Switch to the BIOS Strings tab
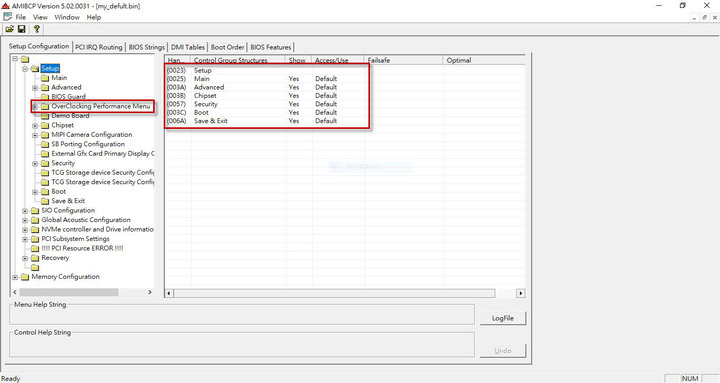The image size is (720, 383). click(x=146, y=47)
